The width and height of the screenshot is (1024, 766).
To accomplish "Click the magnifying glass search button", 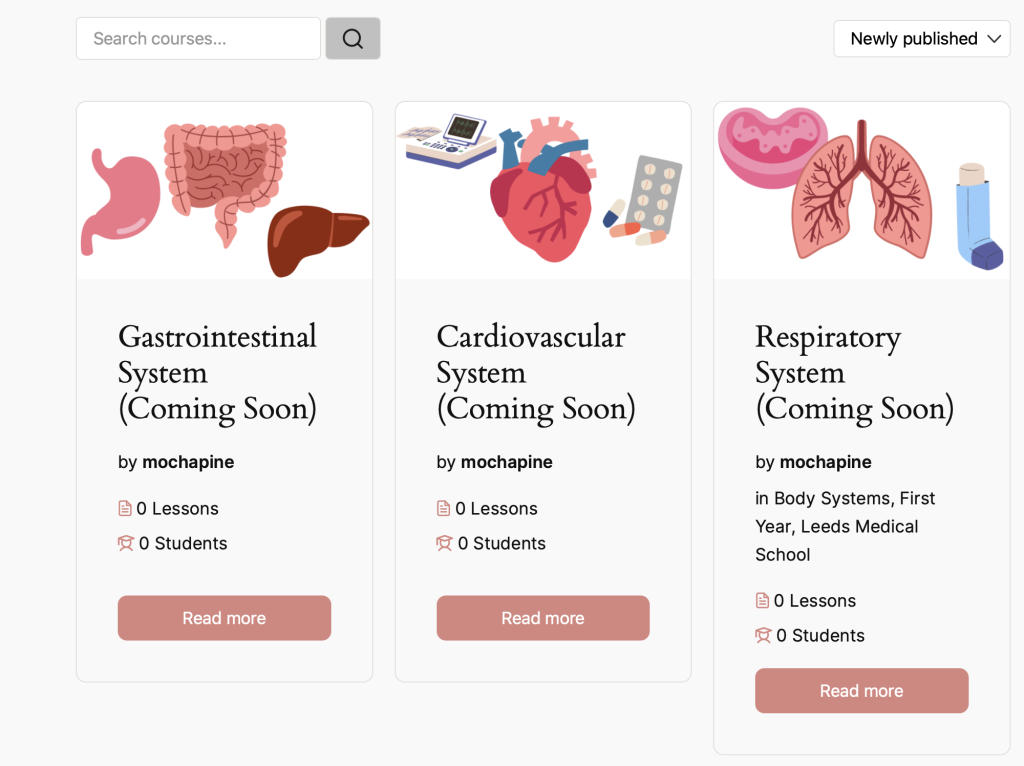I will (x=353, y=39).
